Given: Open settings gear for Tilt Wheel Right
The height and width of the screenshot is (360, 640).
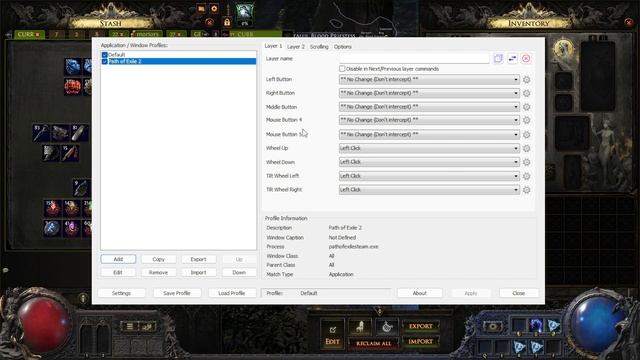Looking at the screenshot, I should tap(527, 190).
